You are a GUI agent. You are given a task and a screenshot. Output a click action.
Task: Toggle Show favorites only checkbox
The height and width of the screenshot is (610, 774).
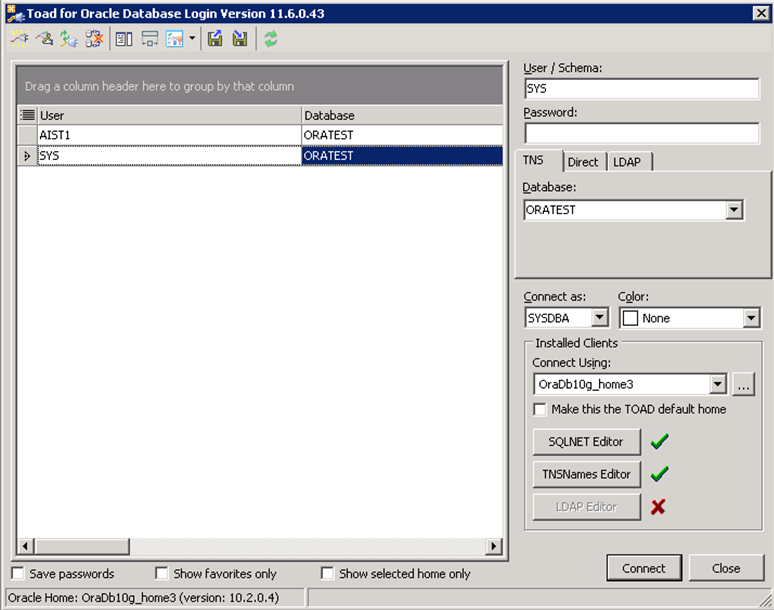tap(162, 573)
